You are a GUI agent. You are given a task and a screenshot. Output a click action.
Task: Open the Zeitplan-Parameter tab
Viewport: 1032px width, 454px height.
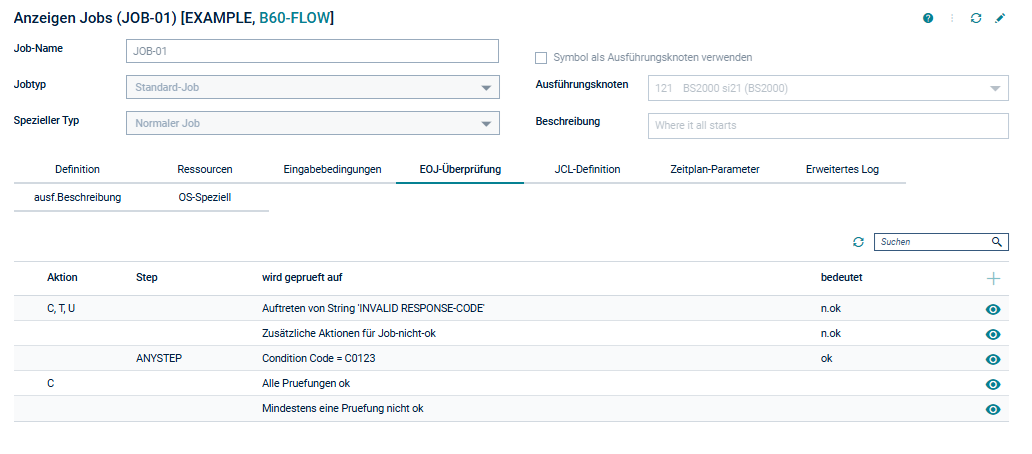(x=715, y=169)
